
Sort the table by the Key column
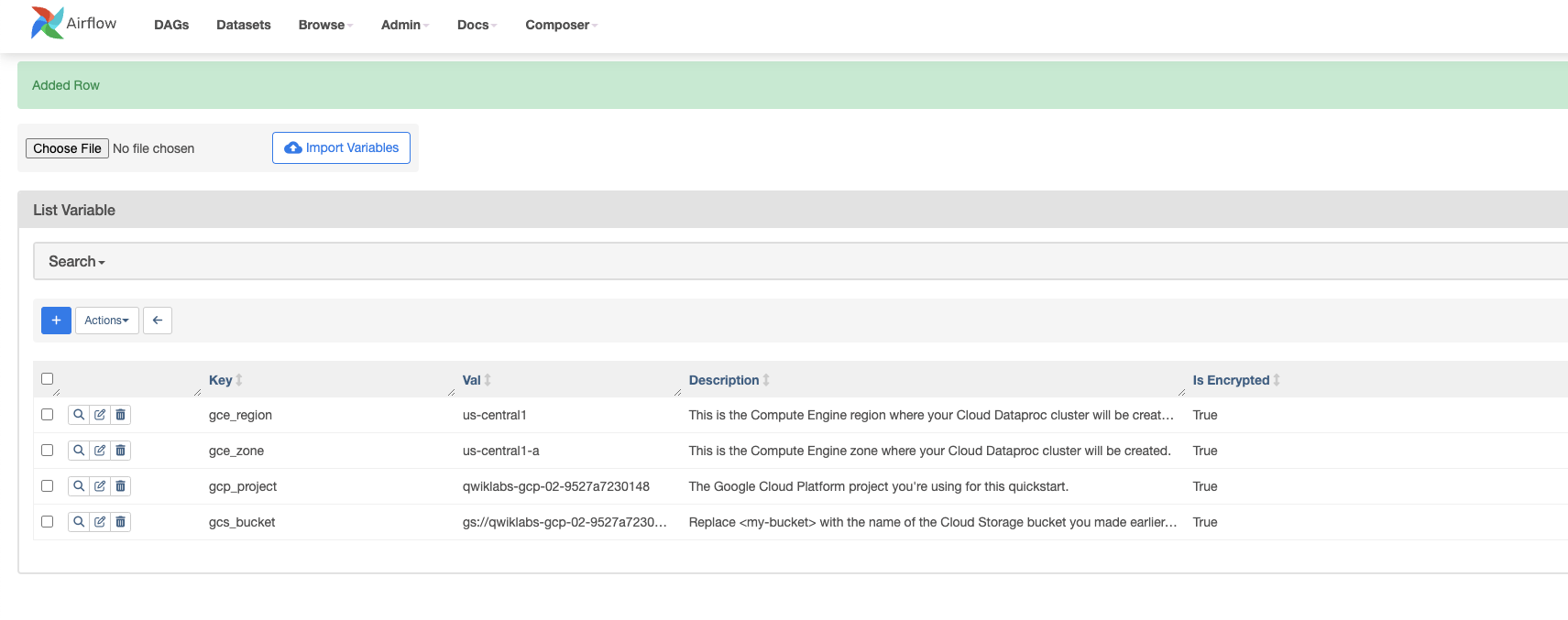point(221,380)
